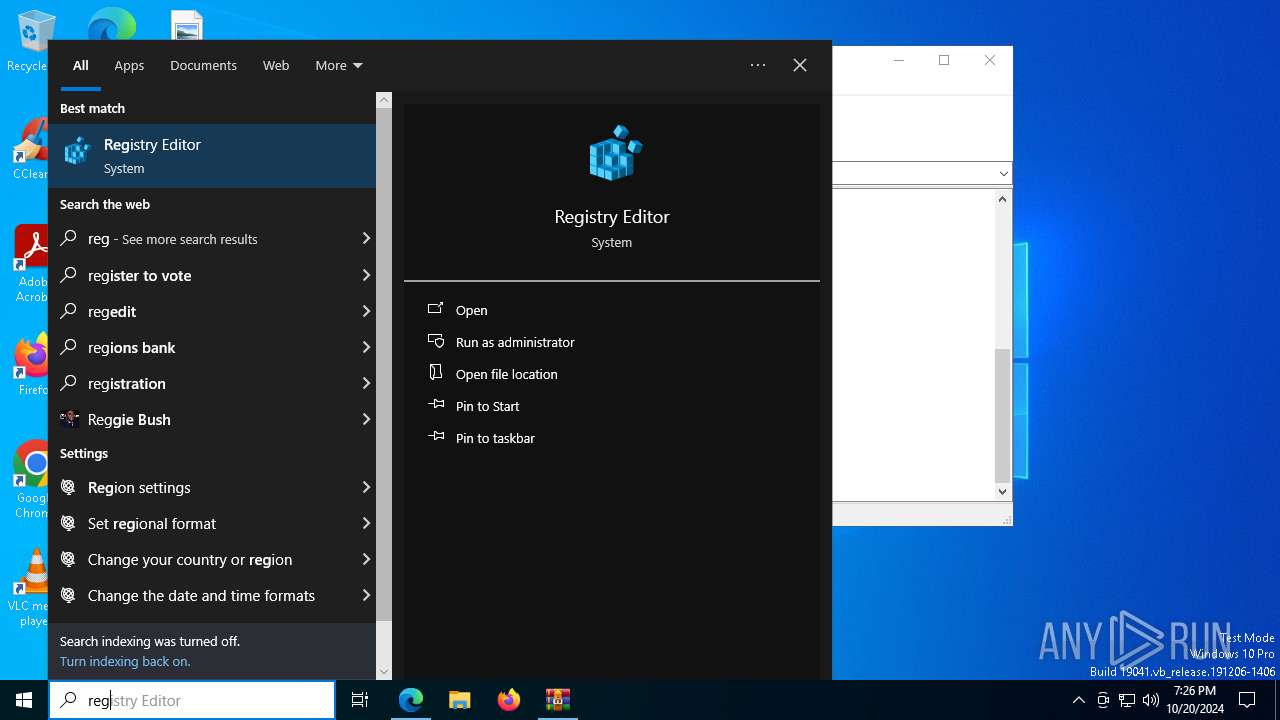This screenshot has height=720, width=1280.
Task: Click the Set regional format gear icon
Action: coord(68,523)
